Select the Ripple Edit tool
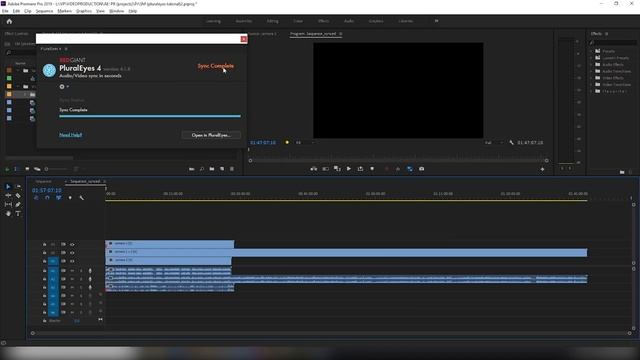The height and width of the screenshot is (360, 640). tap(8, 196)
